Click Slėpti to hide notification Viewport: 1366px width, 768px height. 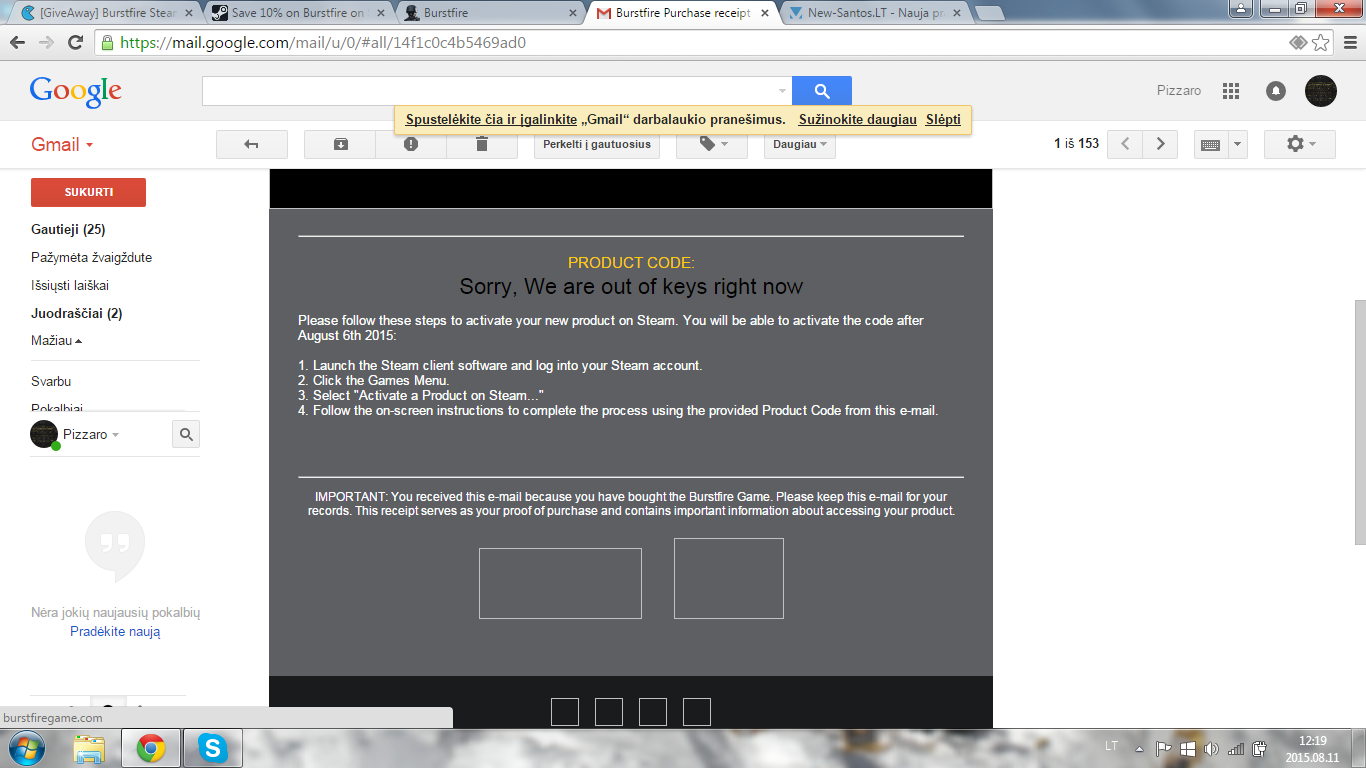tap(943, 119)
